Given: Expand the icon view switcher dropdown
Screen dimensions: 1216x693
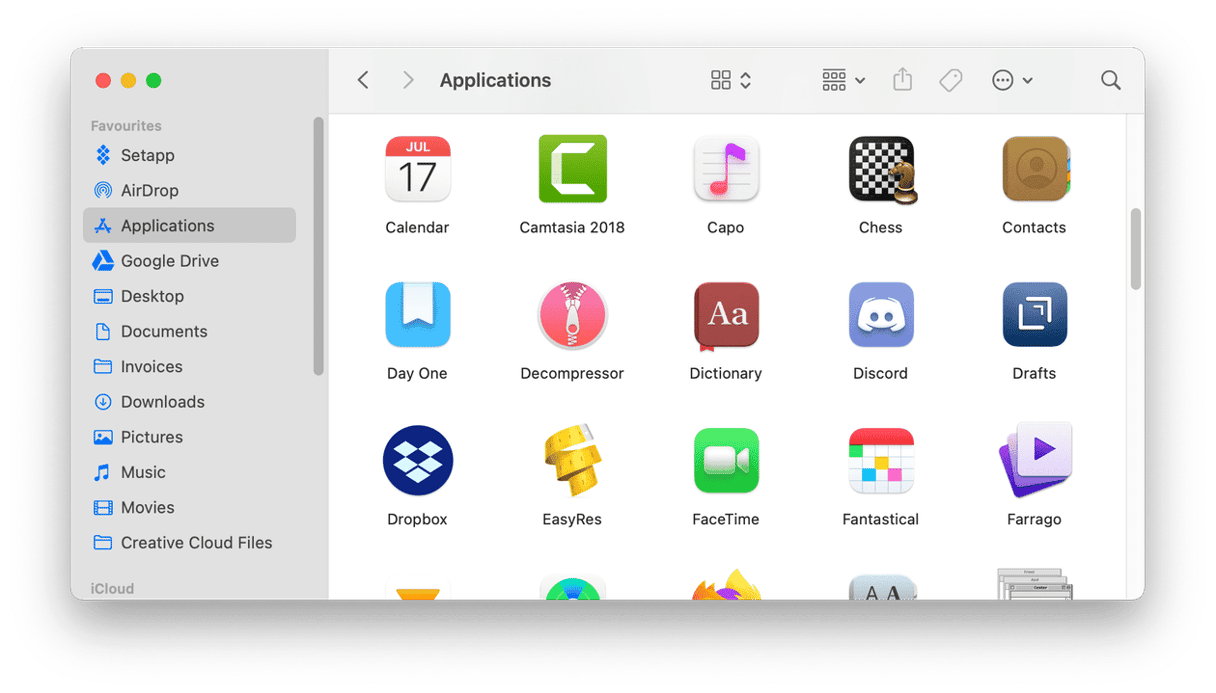Looking at the screenshot, I should 731,80.
